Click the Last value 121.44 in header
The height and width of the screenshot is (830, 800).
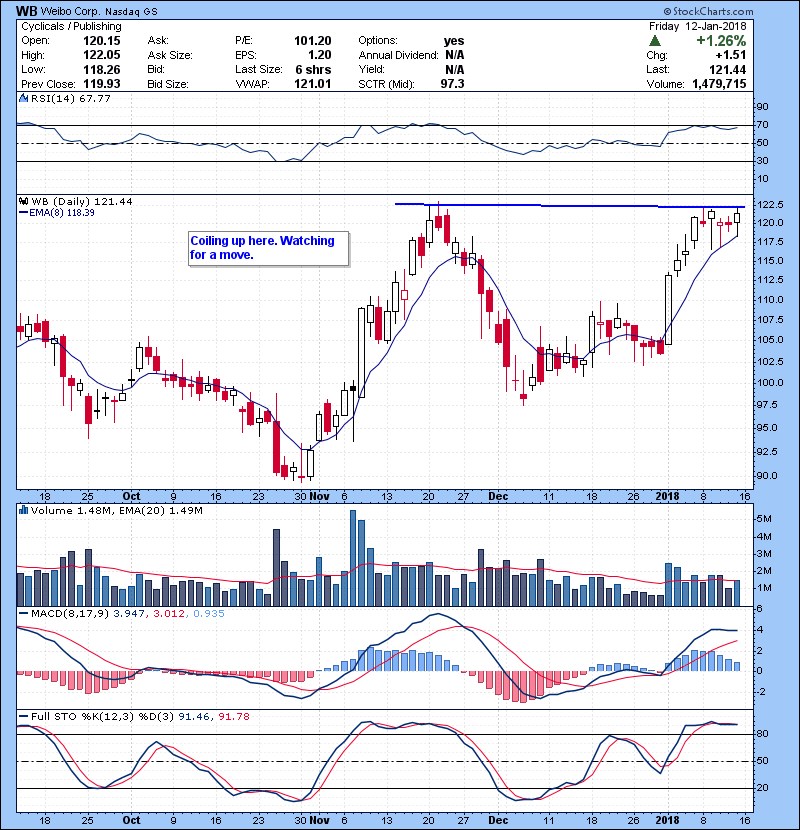(x=727, y=69)
